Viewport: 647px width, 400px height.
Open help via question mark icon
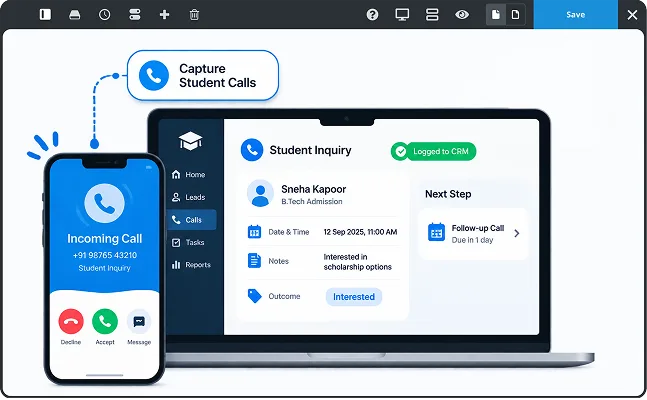point(372,14)
